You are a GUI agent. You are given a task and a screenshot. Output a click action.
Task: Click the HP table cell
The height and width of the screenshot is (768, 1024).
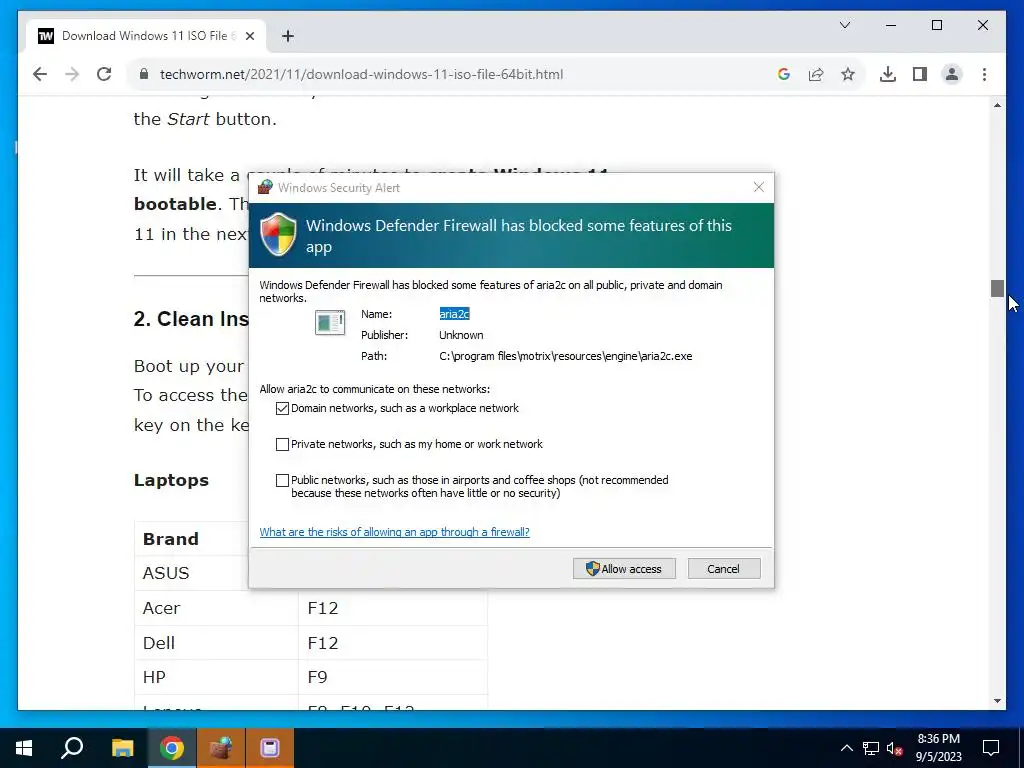point(216,677)
